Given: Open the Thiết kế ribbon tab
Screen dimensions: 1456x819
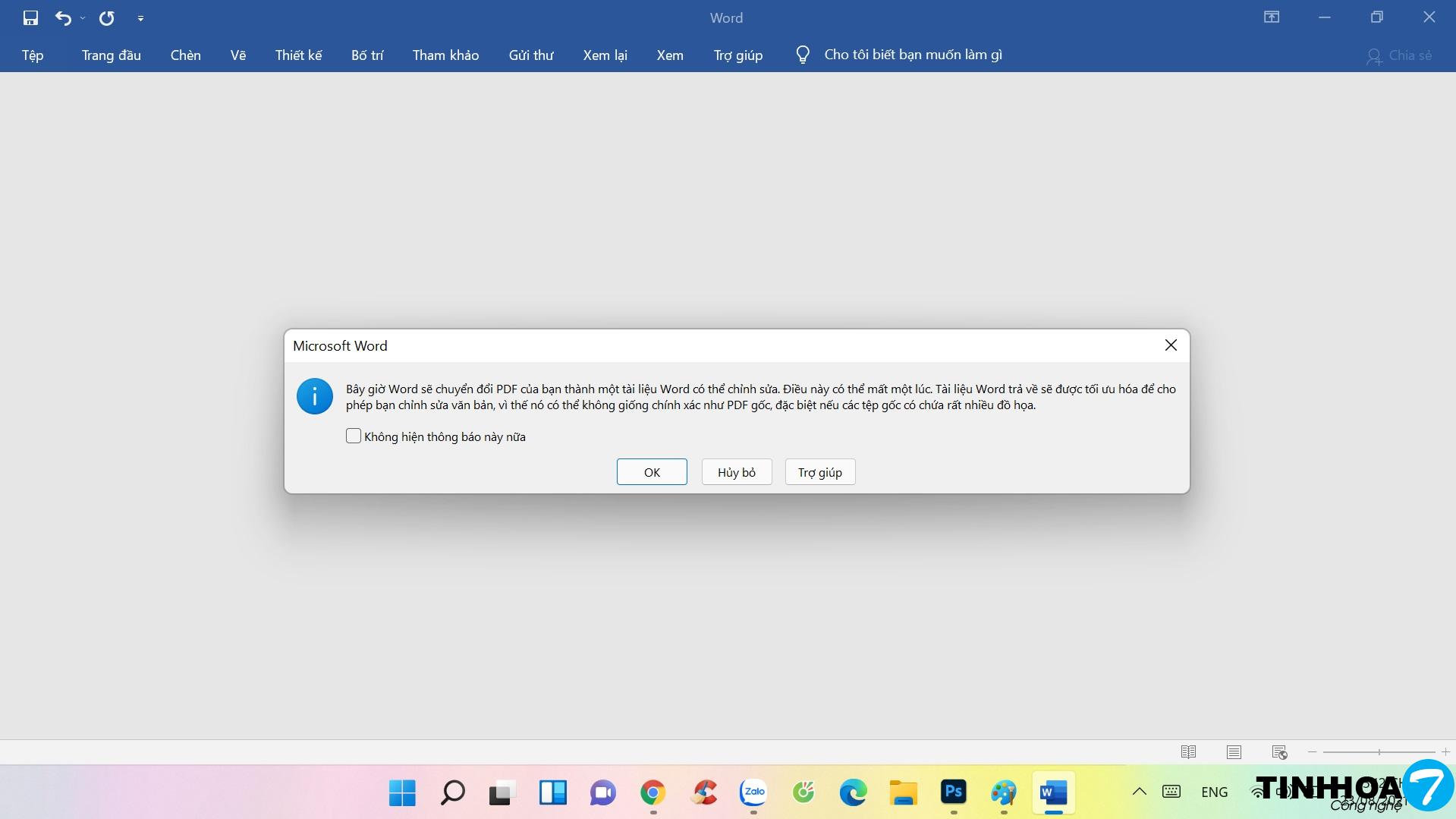Looking at the screenshot, I should coord(298,55).
